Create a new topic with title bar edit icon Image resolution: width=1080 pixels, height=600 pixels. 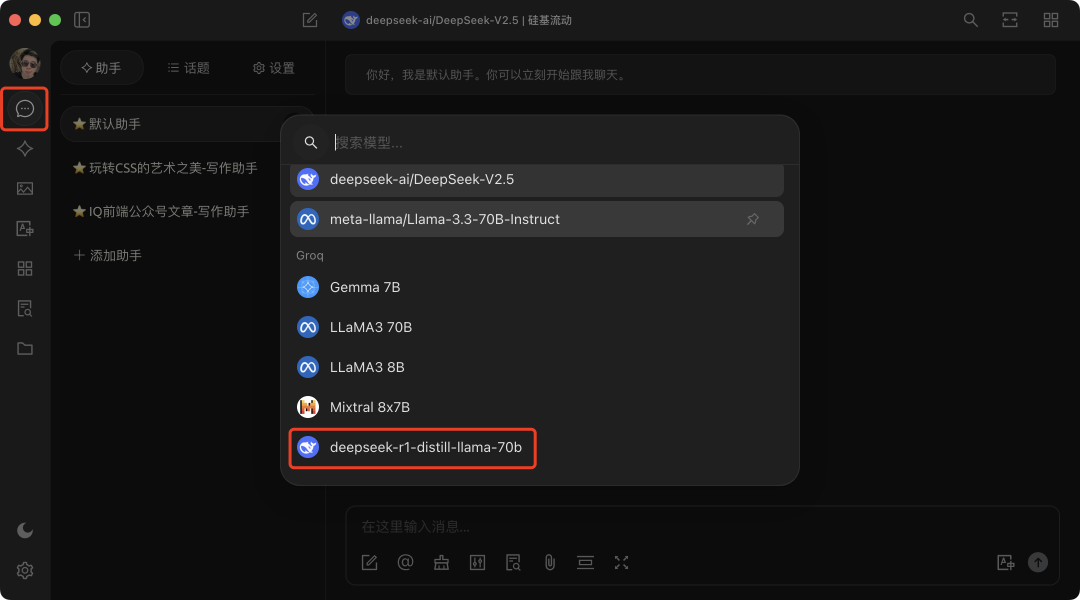[310, 20]
